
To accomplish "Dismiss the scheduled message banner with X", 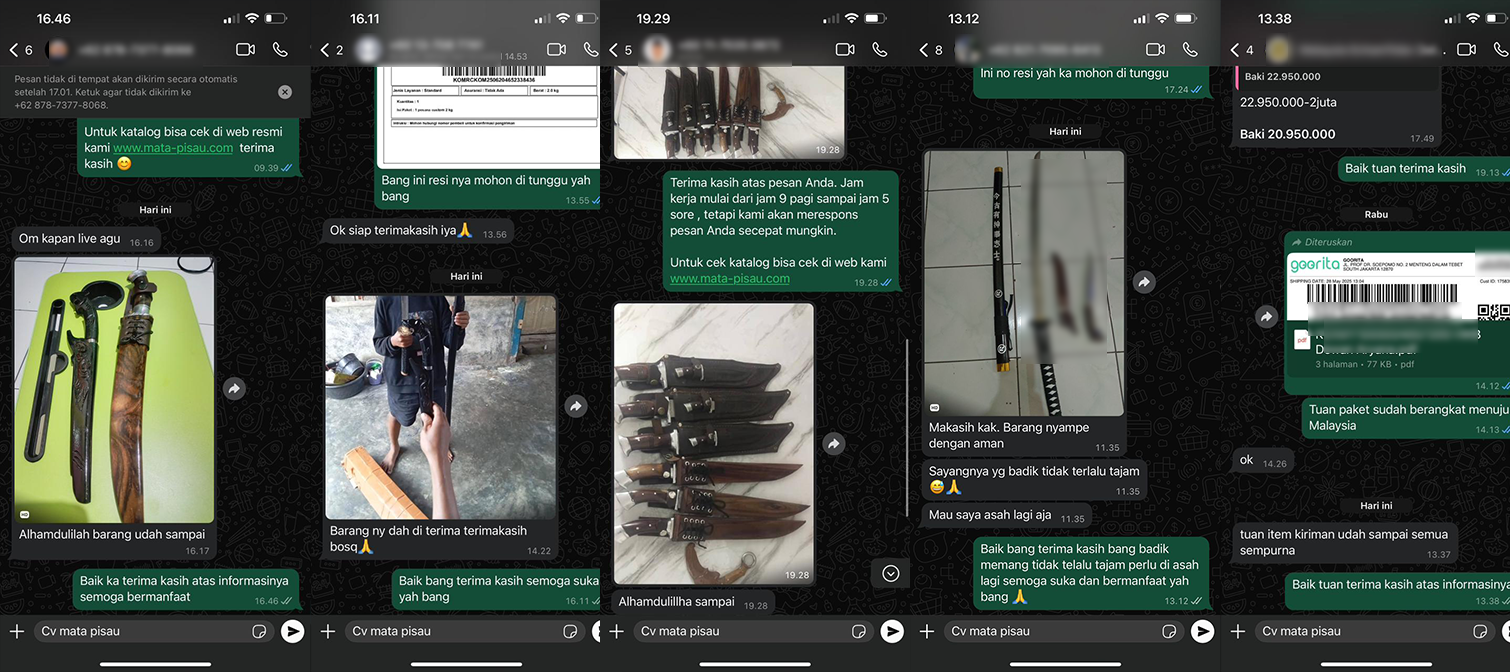I will [285, 92].
